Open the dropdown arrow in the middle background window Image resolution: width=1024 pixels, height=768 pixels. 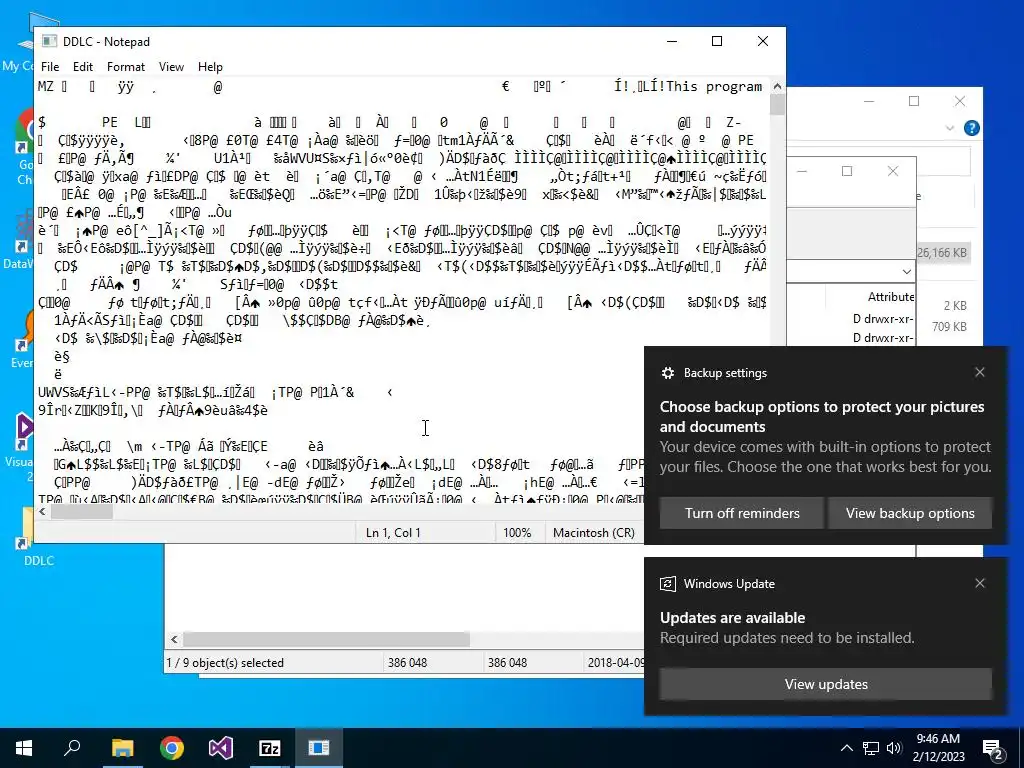(x=906, y=271)
